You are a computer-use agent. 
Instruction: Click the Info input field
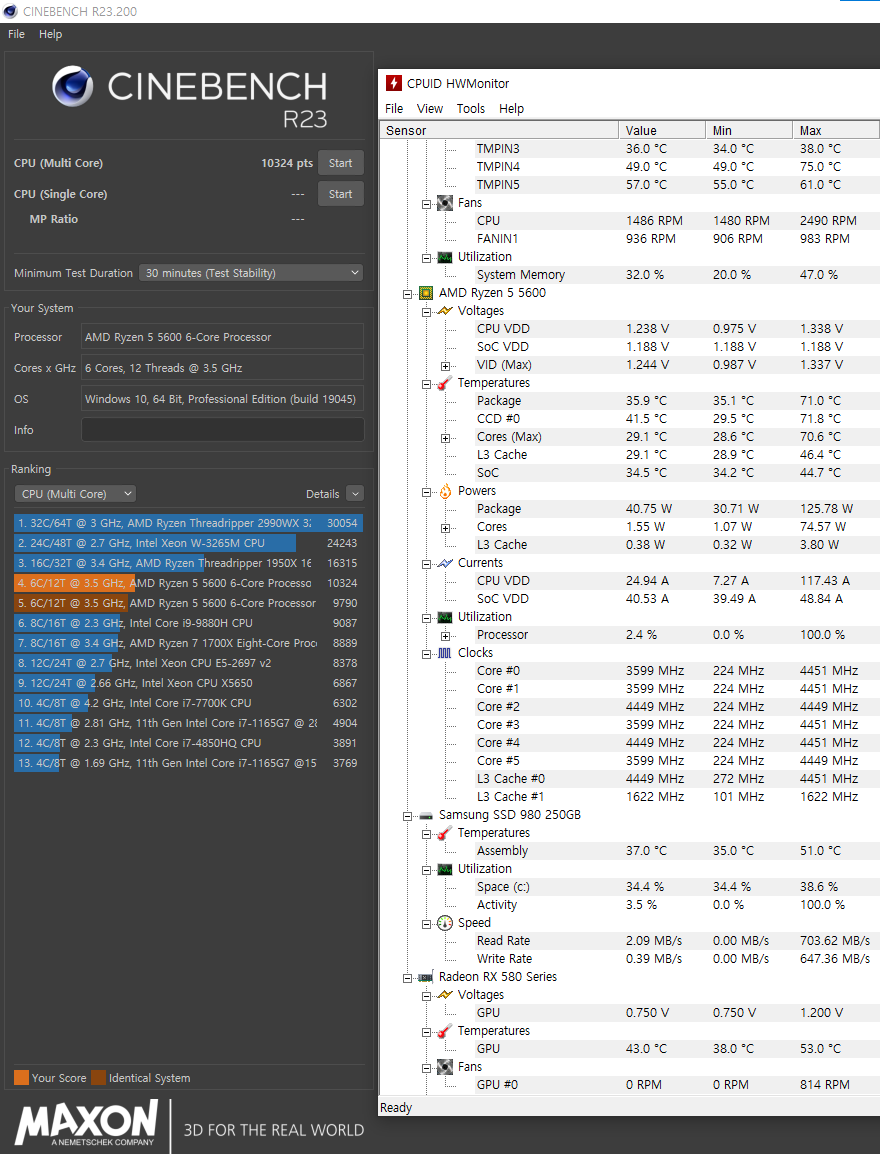222,430
